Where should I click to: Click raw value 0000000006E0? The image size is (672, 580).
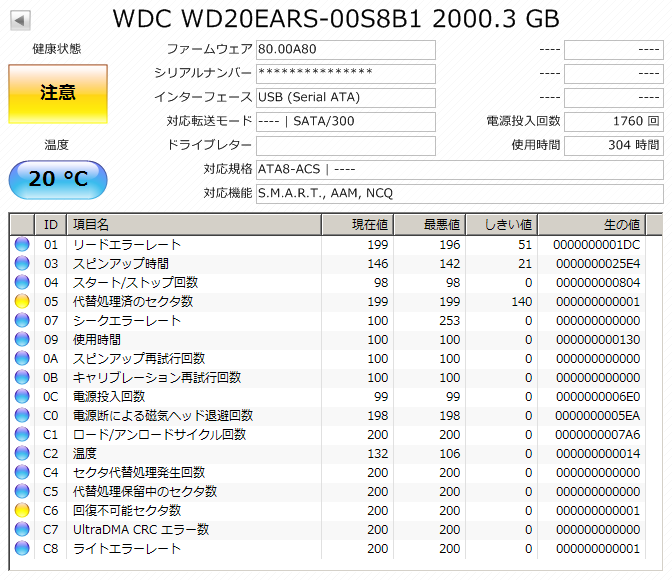click(x=598, y=396)
